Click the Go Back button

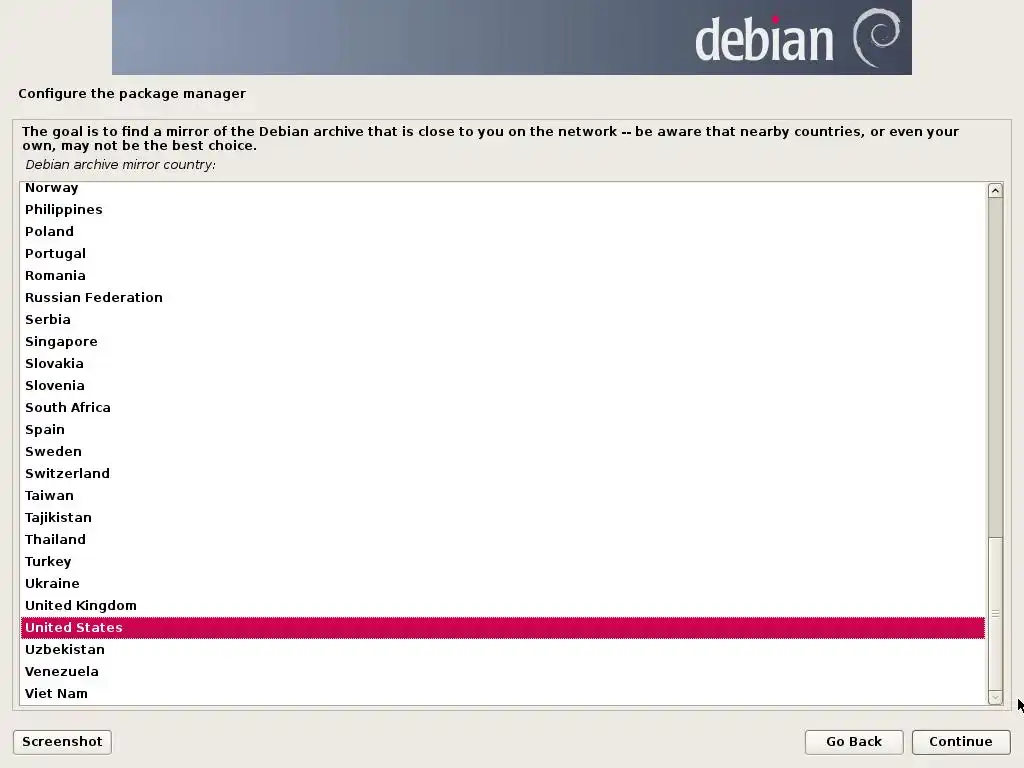pyautogui.click(x=854, y=742)
